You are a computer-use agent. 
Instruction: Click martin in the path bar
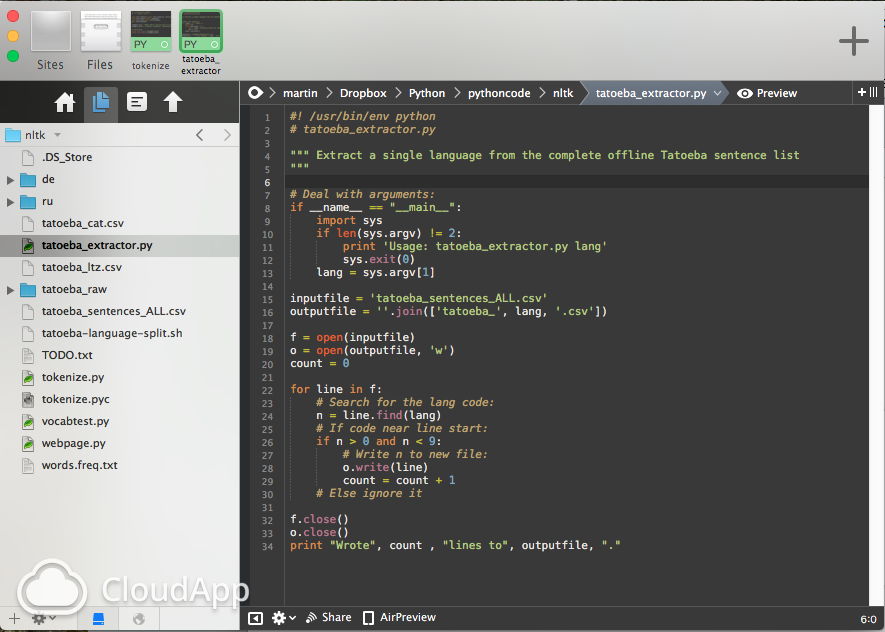[x=300, y=93]
